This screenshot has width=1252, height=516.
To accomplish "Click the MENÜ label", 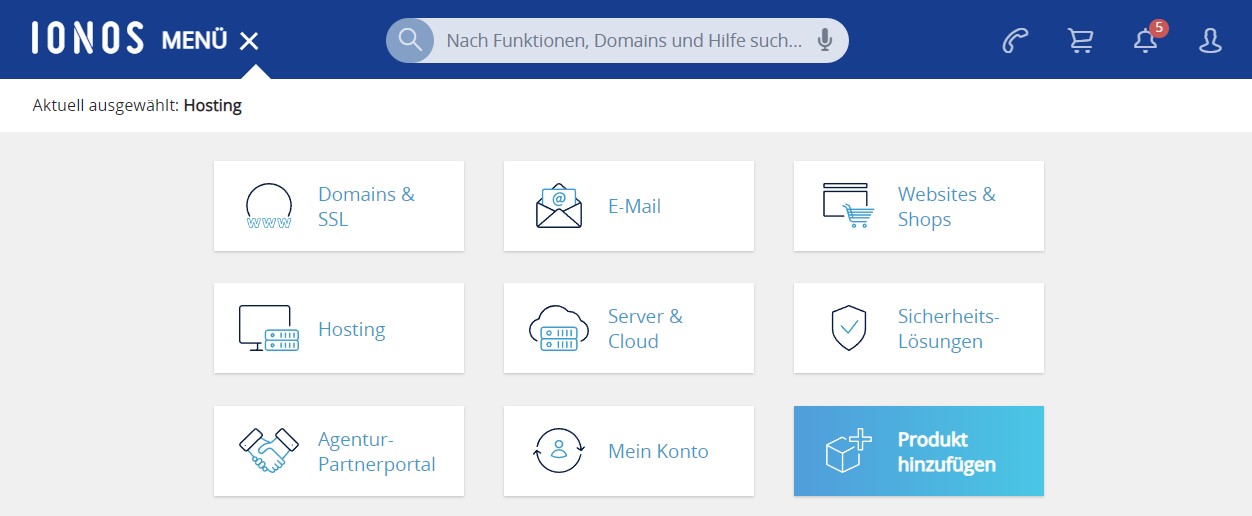I will pos(194,40).
